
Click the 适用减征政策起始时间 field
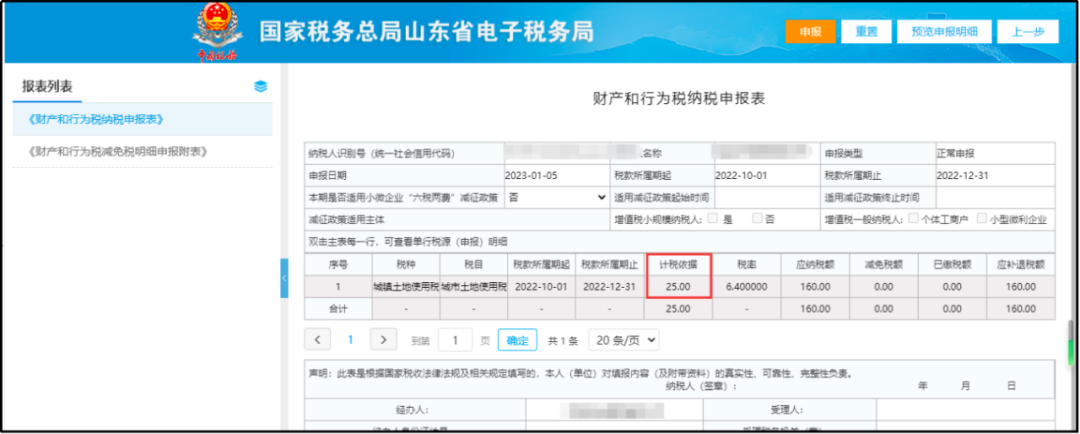click(x=765, y=198)
